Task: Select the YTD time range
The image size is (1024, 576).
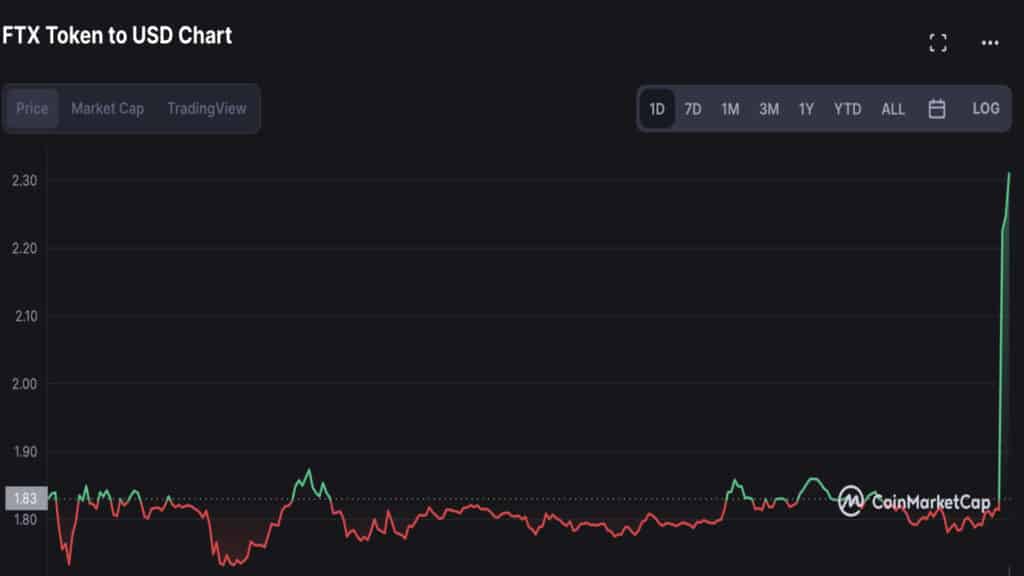Action: 847,109
